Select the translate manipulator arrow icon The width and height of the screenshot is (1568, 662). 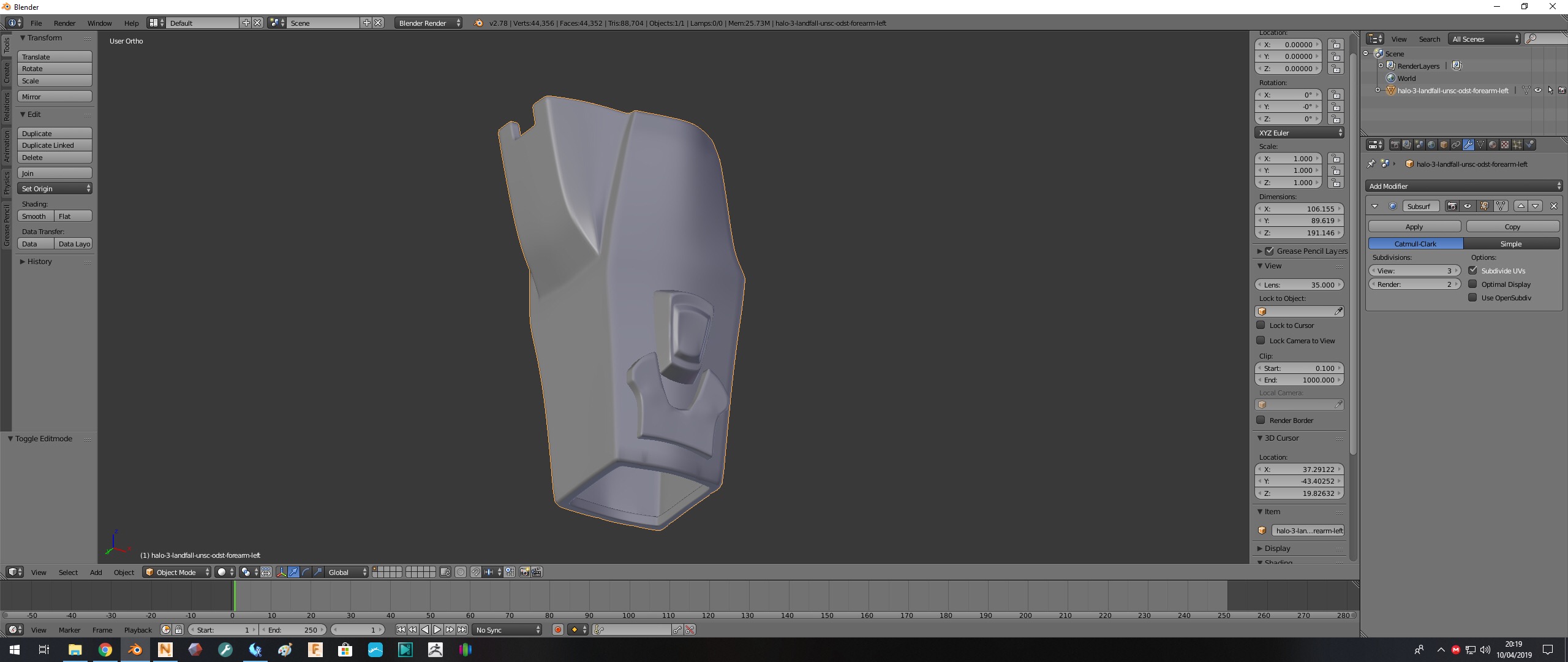click(x=293, y=572)
